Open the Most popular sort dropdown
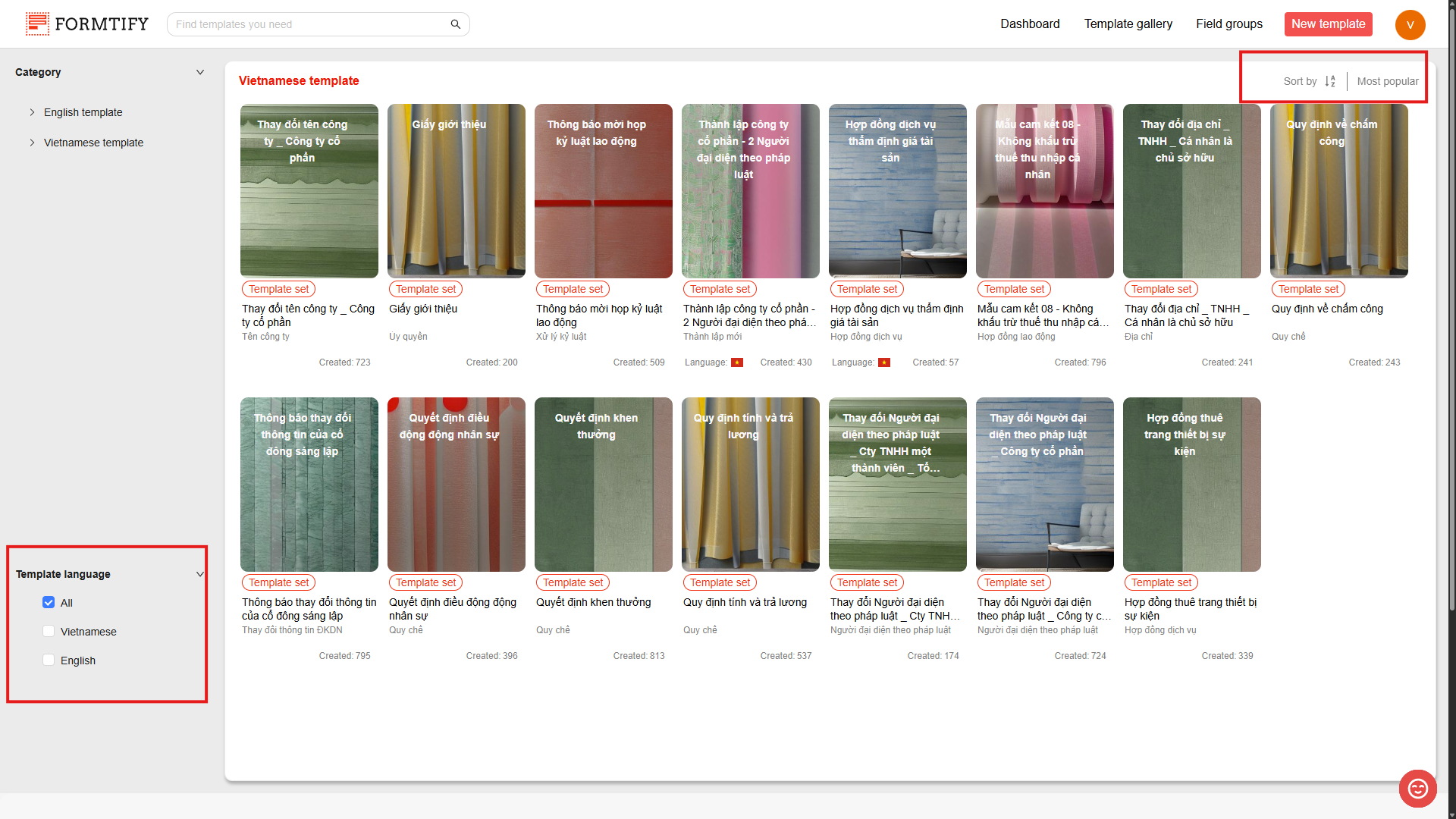The height and width of the screenshot is (819, 1456). (1387, 81)
